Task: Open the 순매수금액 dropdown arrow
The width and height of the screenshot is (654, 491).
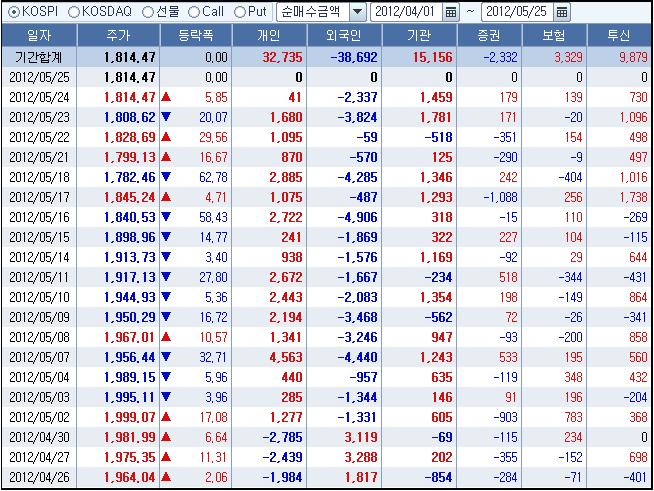Action: point(357,12)
